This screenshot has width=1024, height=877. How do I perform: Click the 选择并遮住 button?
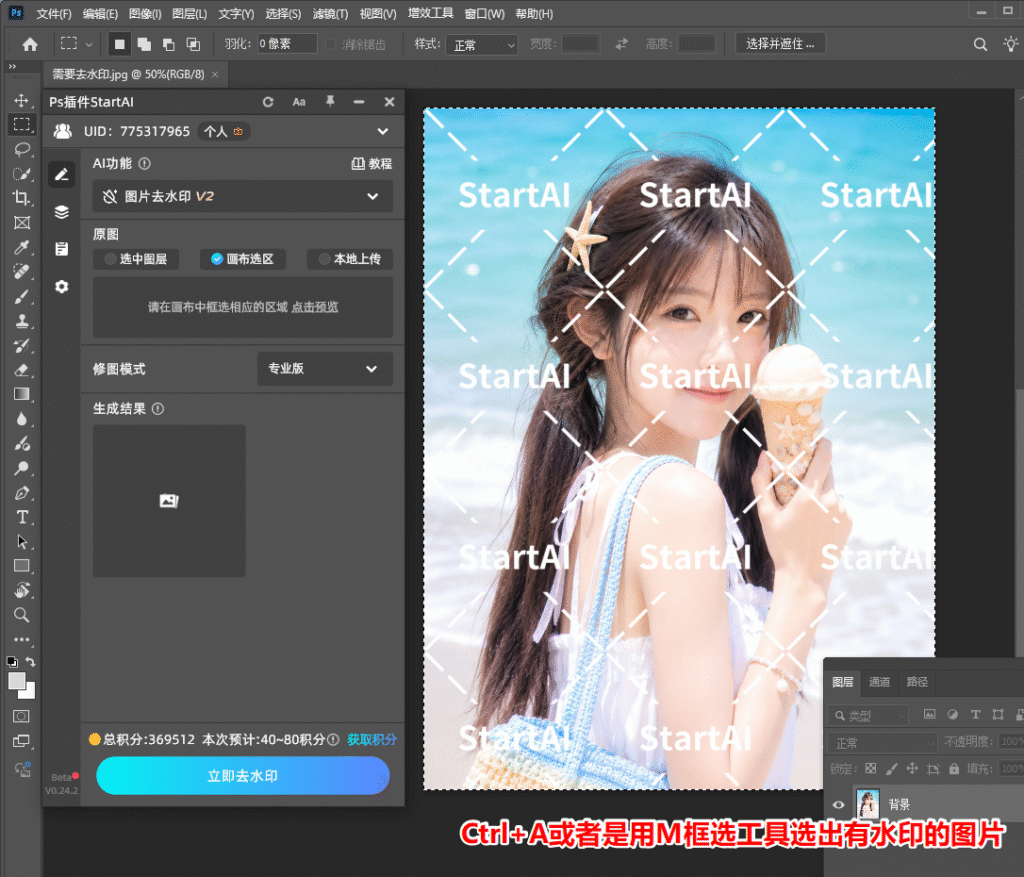(x=780, y=44)
